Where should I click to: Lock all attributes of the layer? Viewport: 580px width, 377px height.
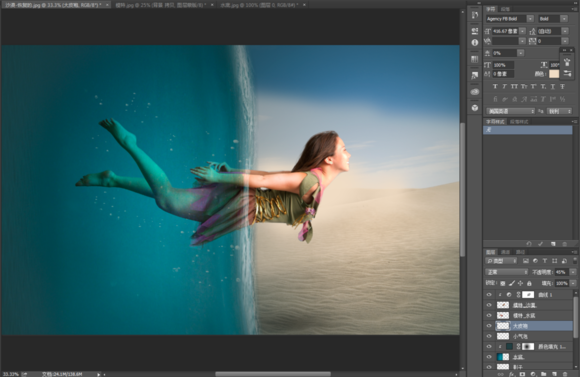(x=529, y=283)
